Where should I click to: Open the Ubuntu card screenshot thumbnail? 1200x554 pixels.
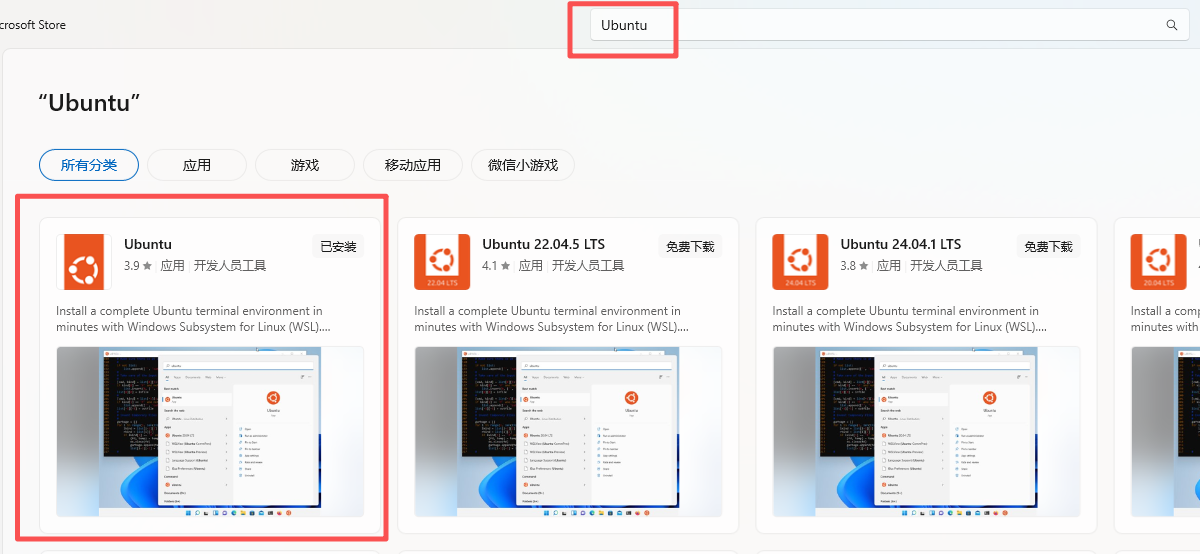tap(210, 432)
